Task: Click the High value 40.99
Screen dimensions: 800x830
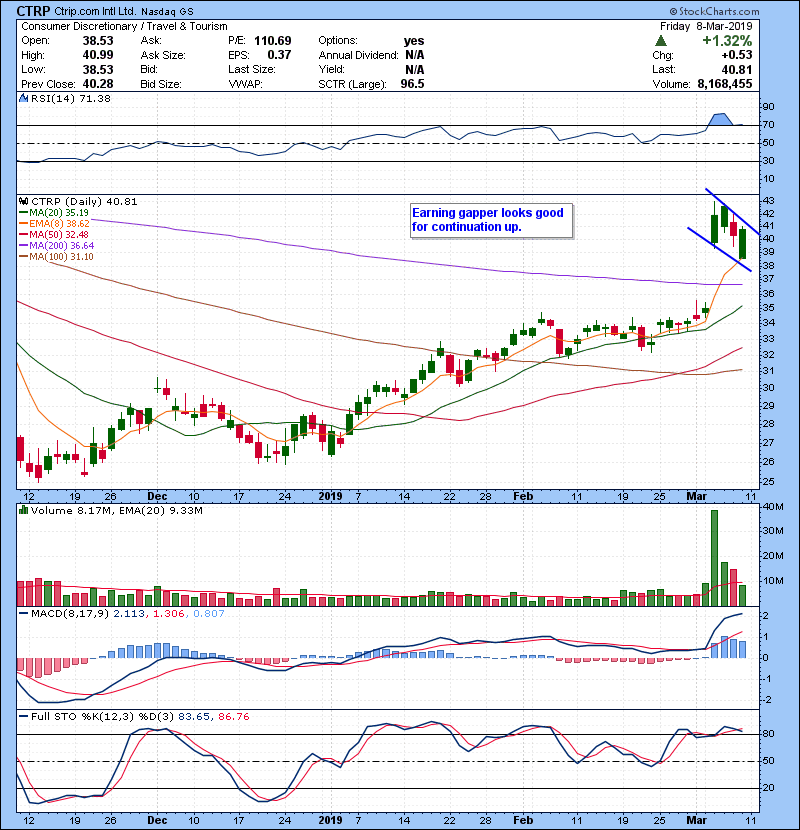Action: click(x=98, y=55)
